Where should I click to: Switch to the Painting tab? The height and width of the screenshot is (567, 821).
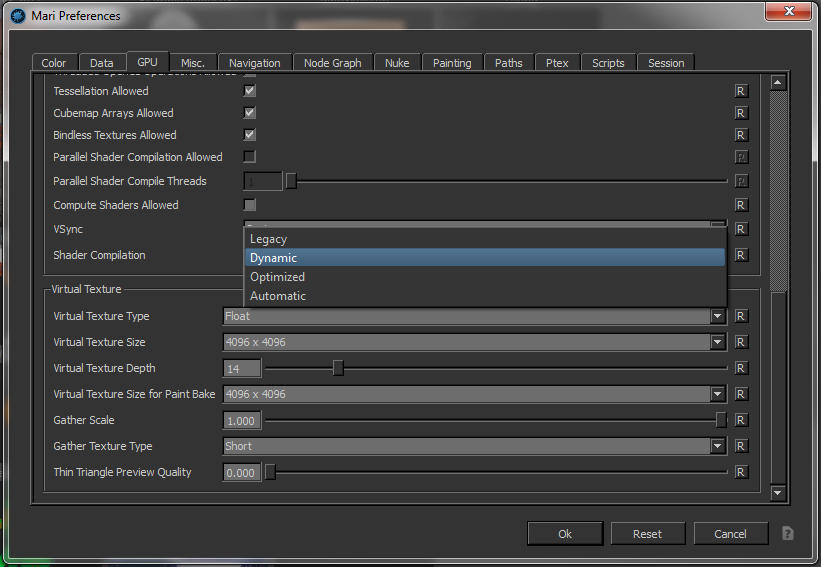pos(452,63)
